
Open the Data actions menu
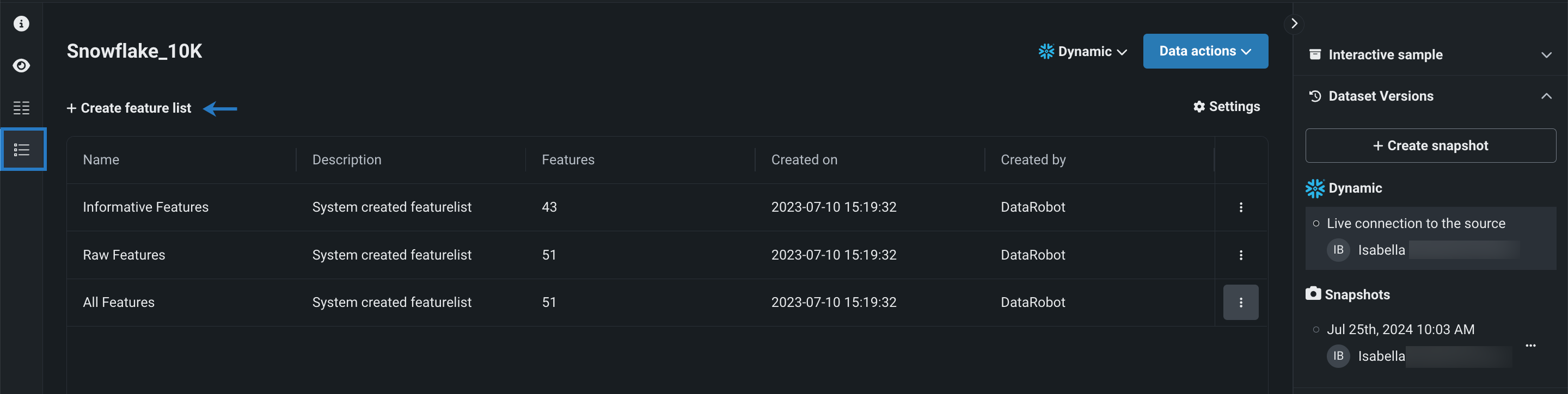1205,51
